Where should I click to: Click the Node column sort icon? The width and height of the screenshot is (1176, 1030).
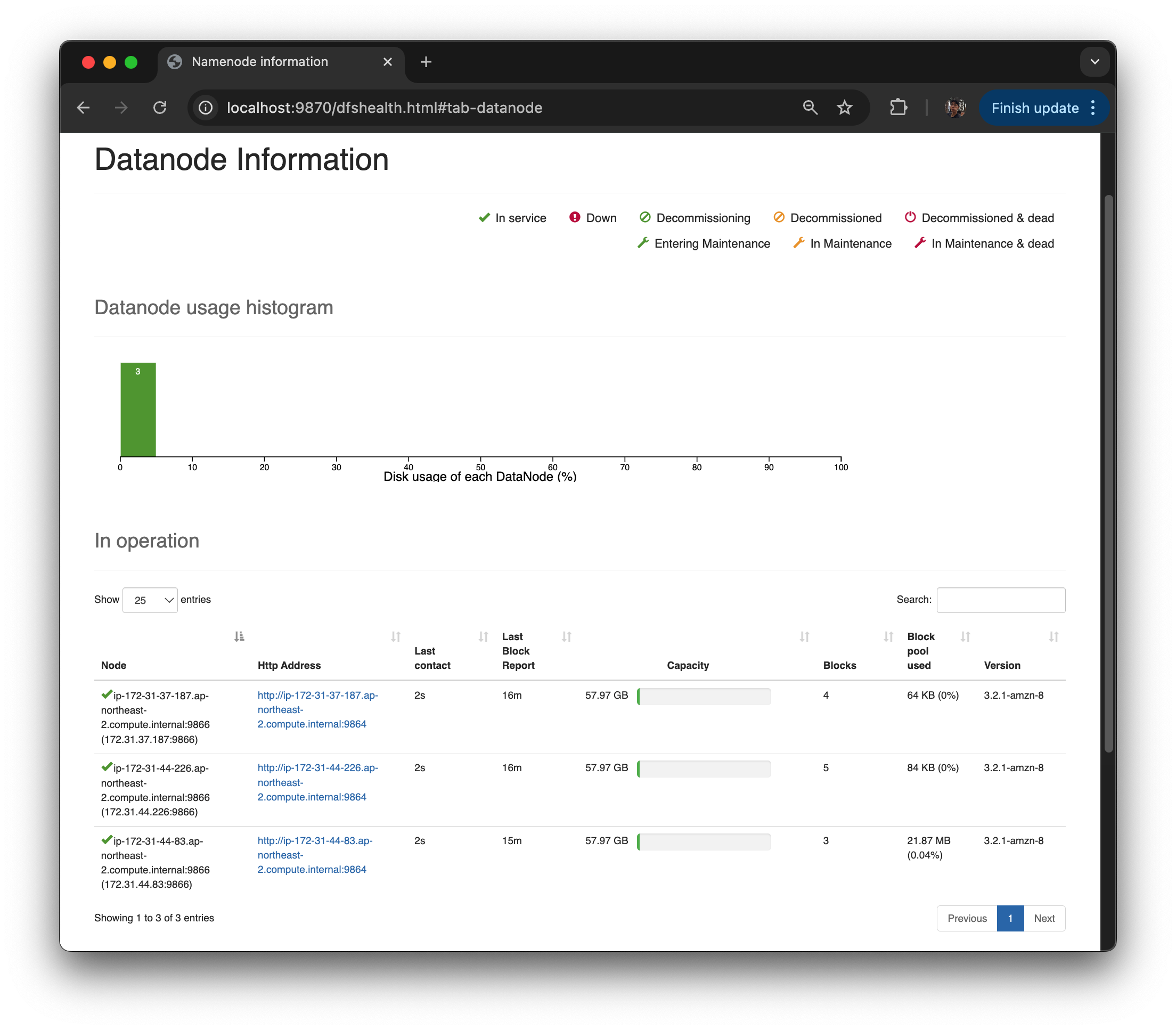239,636
